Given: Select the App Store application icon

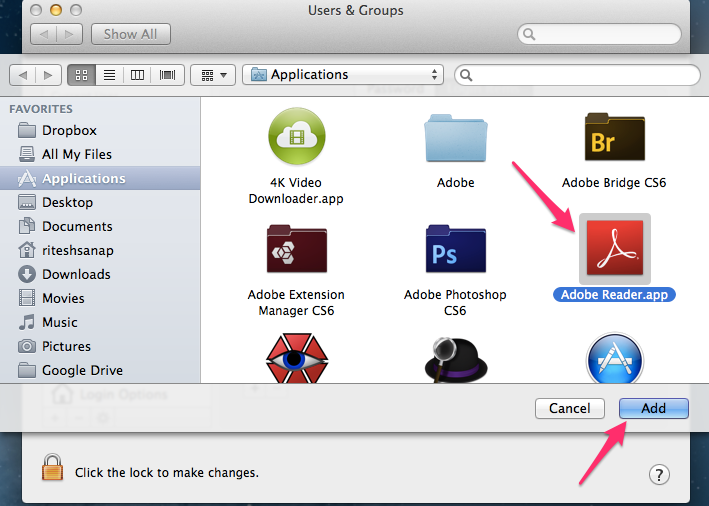Looking at the screenshot, I should click(614, 358).
